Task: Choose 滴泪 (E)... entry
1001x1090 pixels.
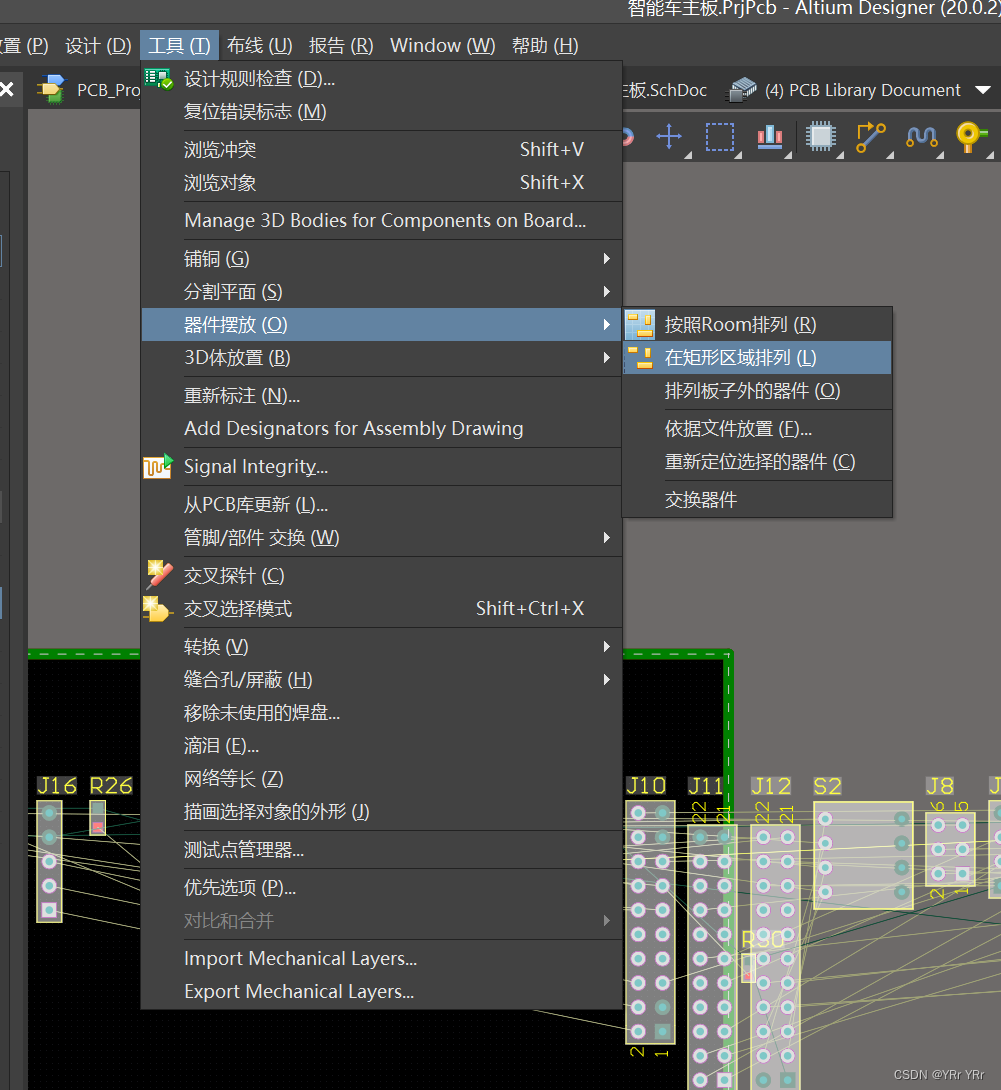Action: point(381,746)
